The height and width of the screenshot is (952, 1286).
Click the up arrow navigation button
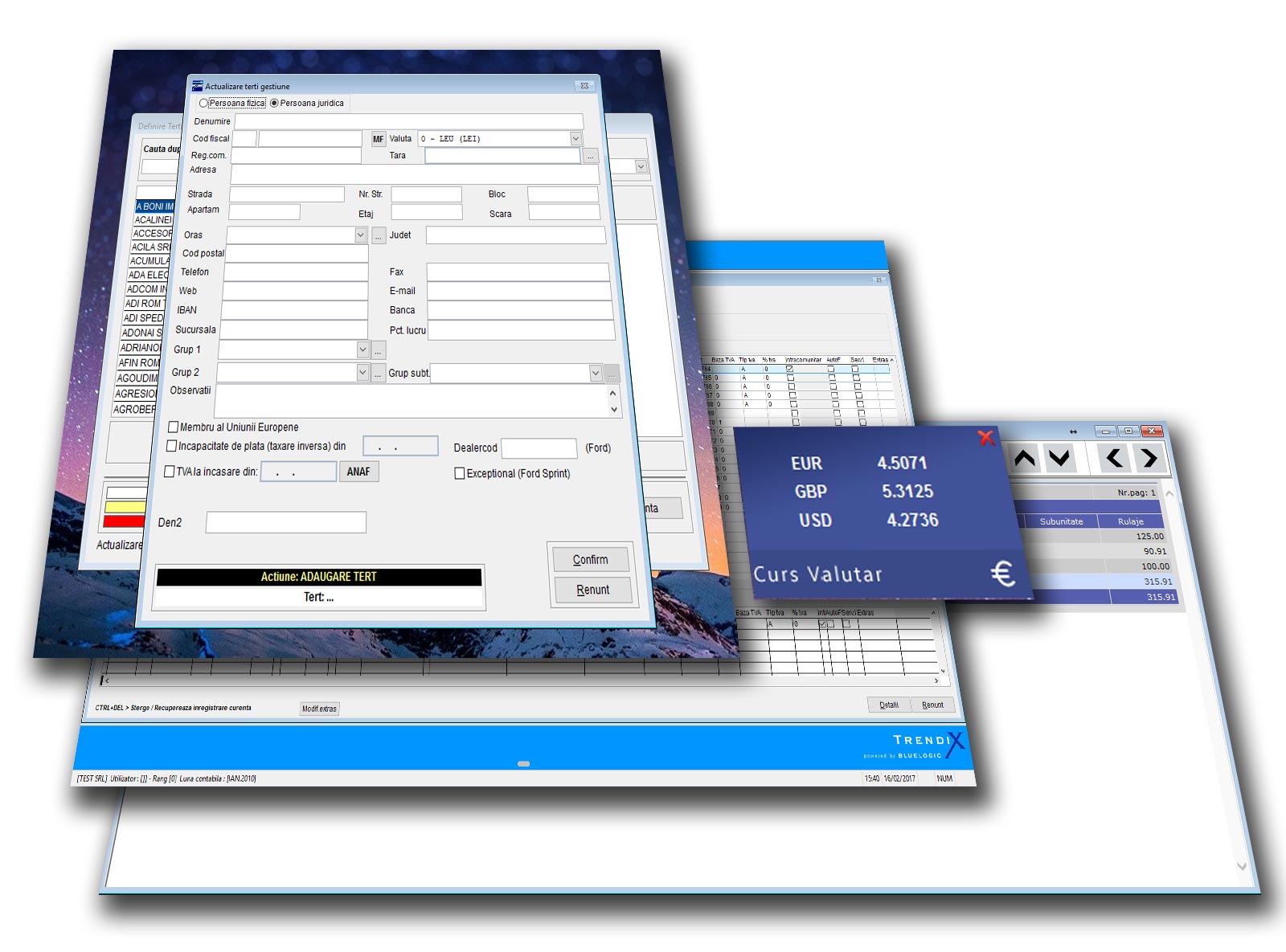pos(1024,459)
